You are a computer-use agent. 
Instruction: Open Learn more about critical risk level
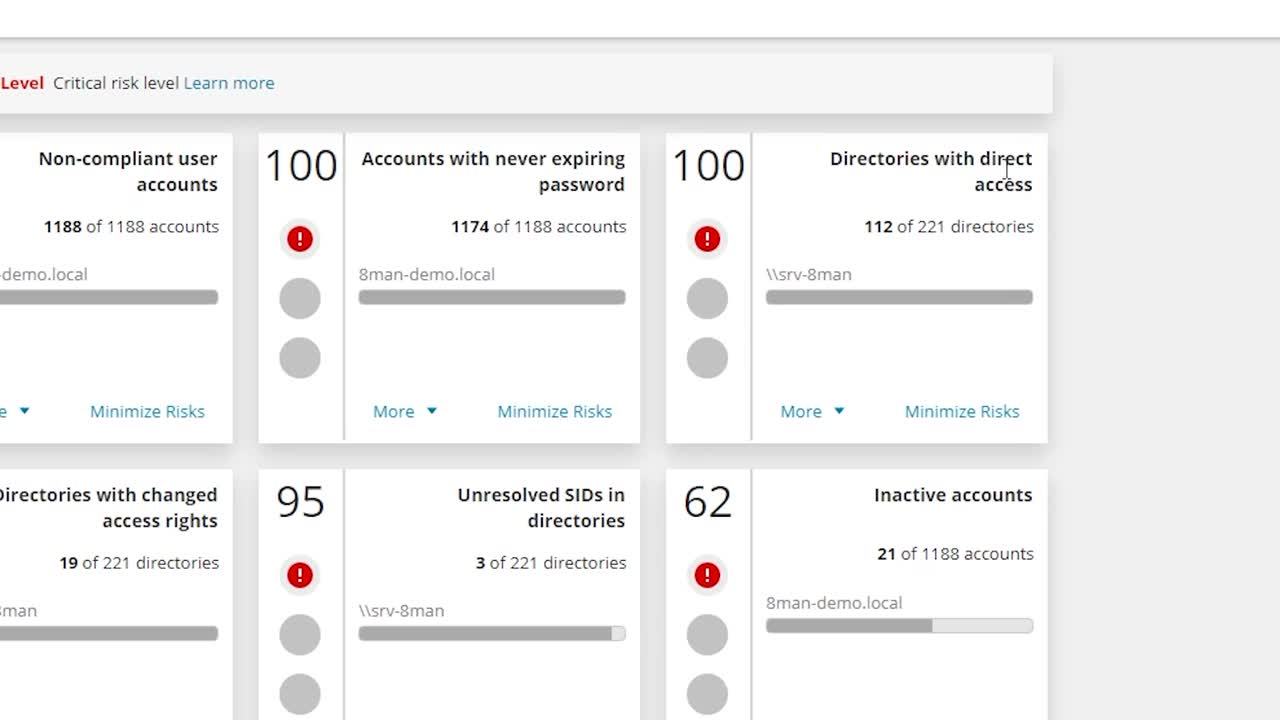click(229, 83)
